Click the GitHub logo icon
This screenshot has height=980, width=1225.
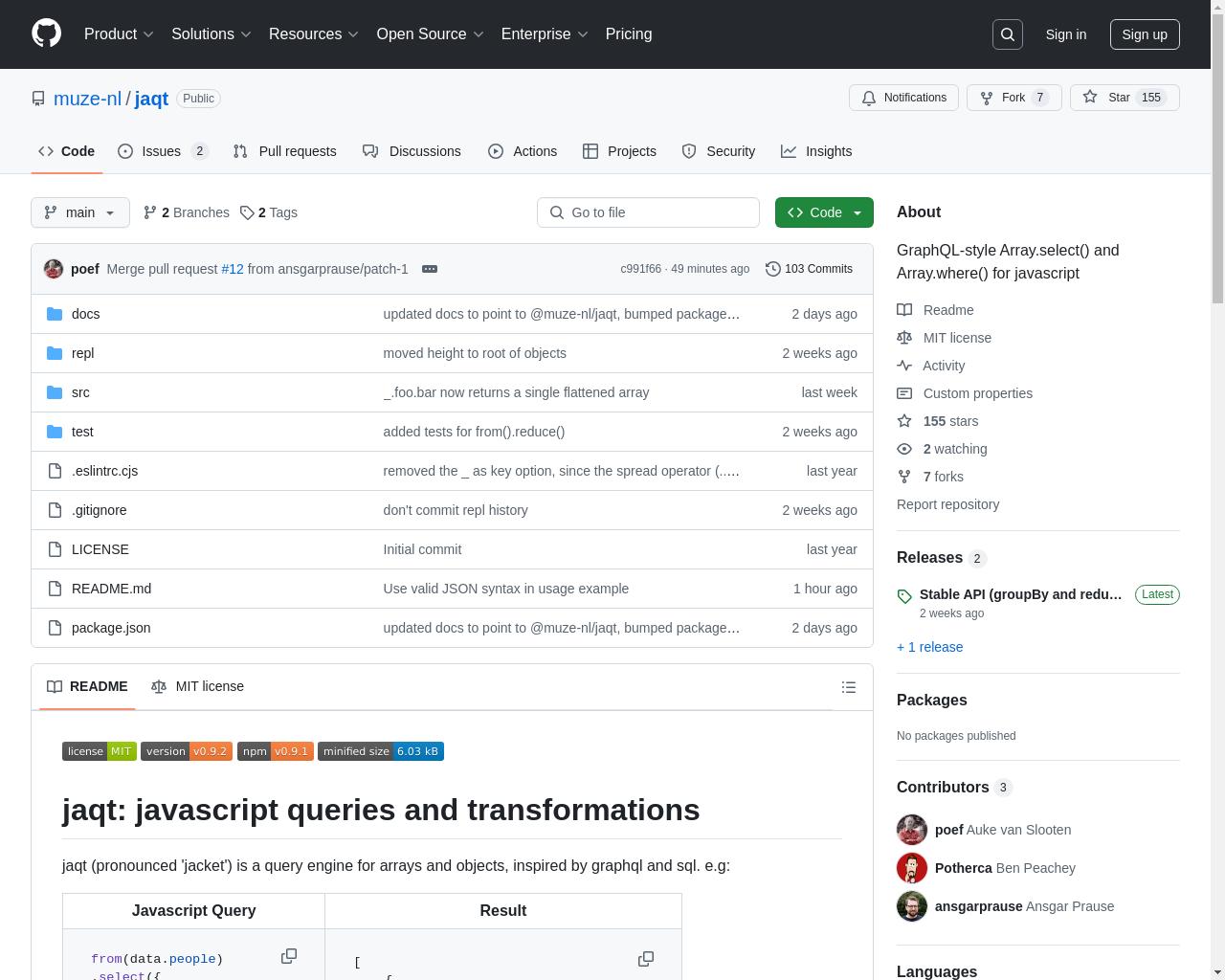coord(46,33)
